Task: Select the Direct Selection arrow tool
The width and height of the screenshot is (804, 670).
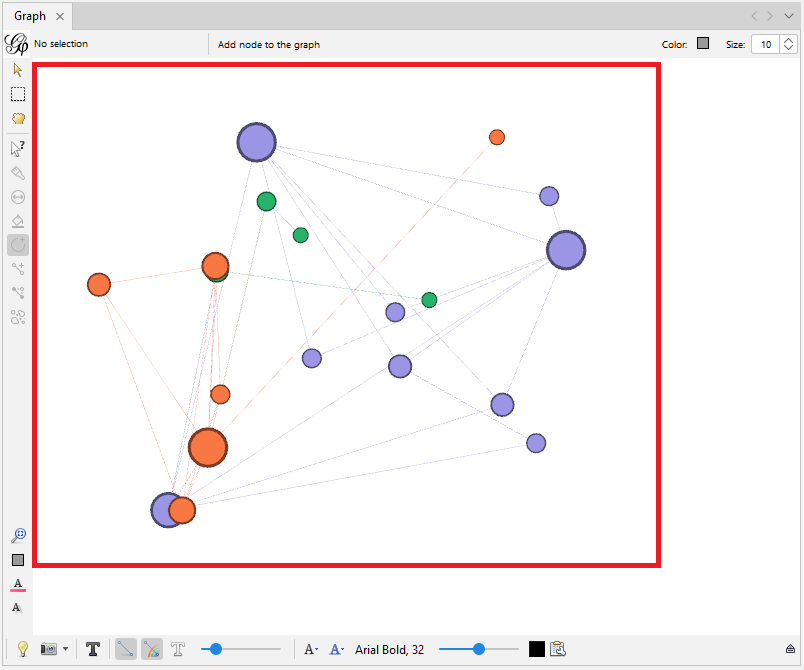Action: click(17, 70)
